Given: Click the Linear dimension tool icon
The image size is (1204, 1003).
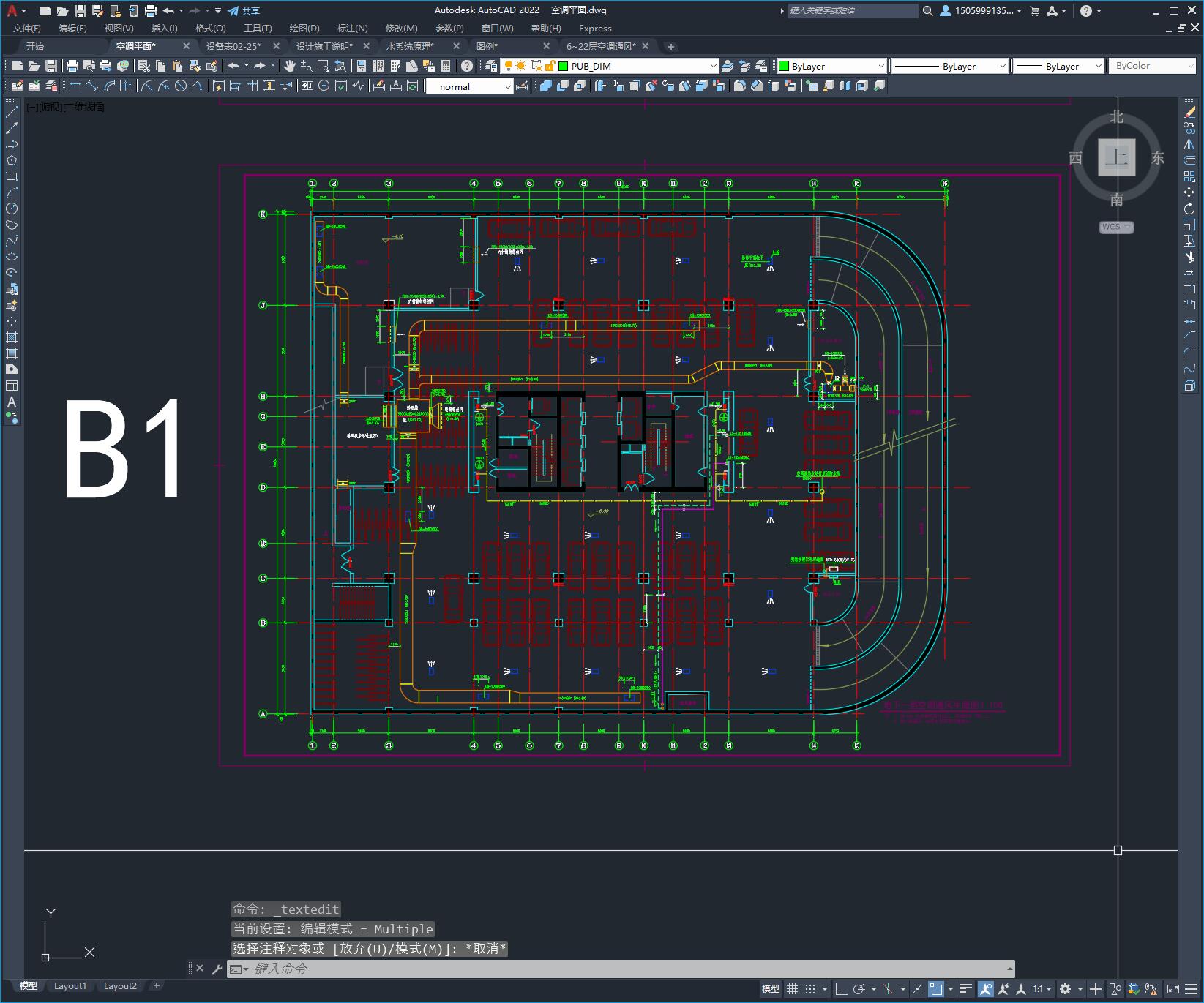Looking at the screenshot, I should pyautogui.click(x=75, y=86).
